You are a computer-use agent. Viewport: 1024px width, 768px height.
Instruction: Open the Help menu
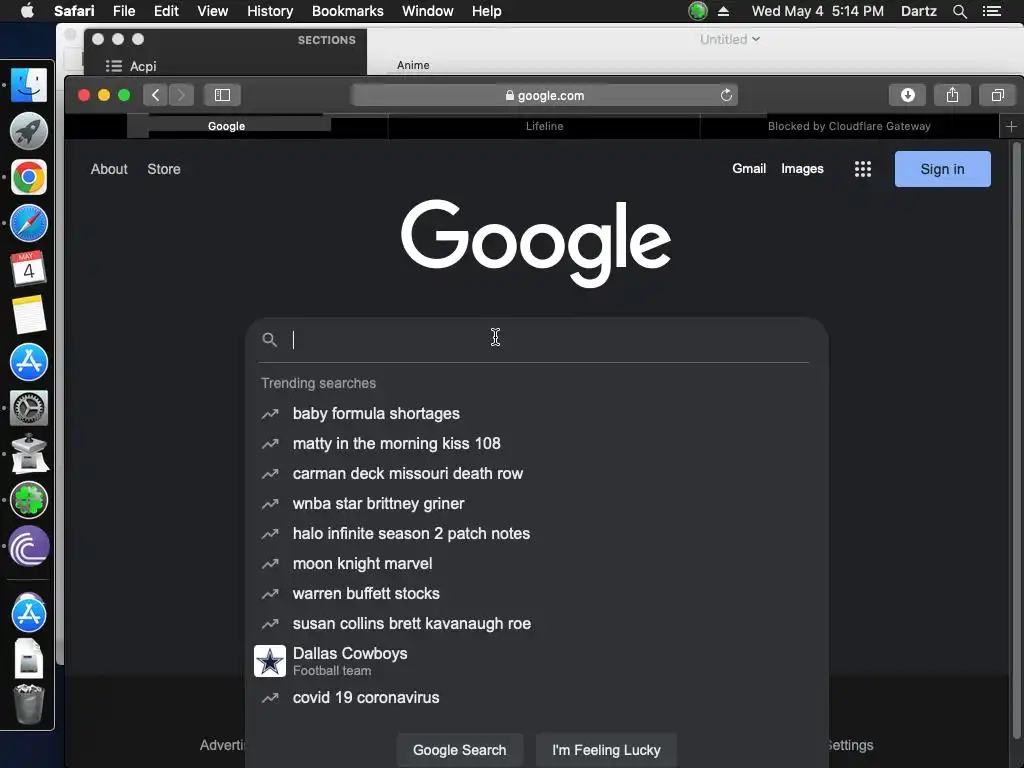[x=487, y=11]
